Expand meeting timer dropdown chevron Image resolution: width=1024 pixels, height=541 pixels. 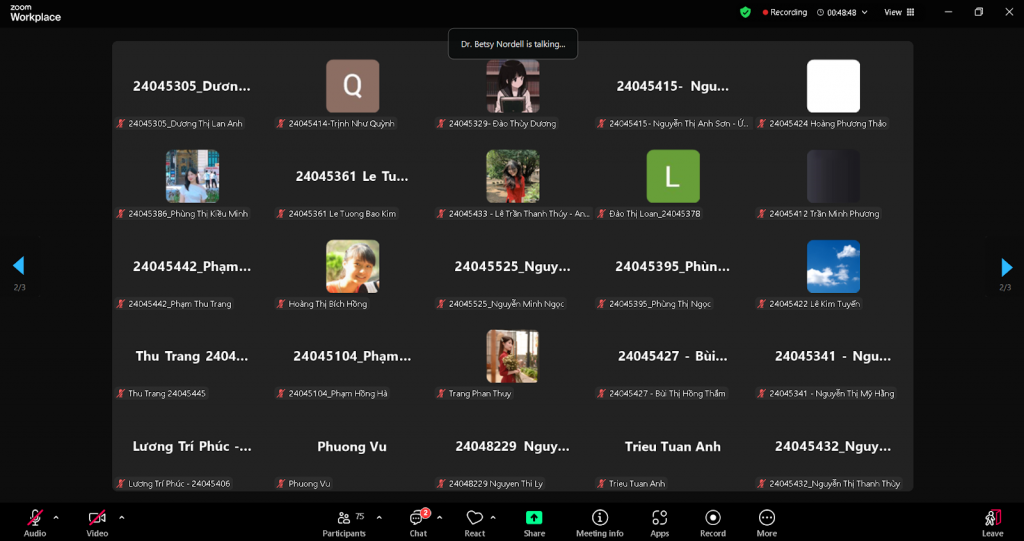pyautogui.click(x=865, y=12)
